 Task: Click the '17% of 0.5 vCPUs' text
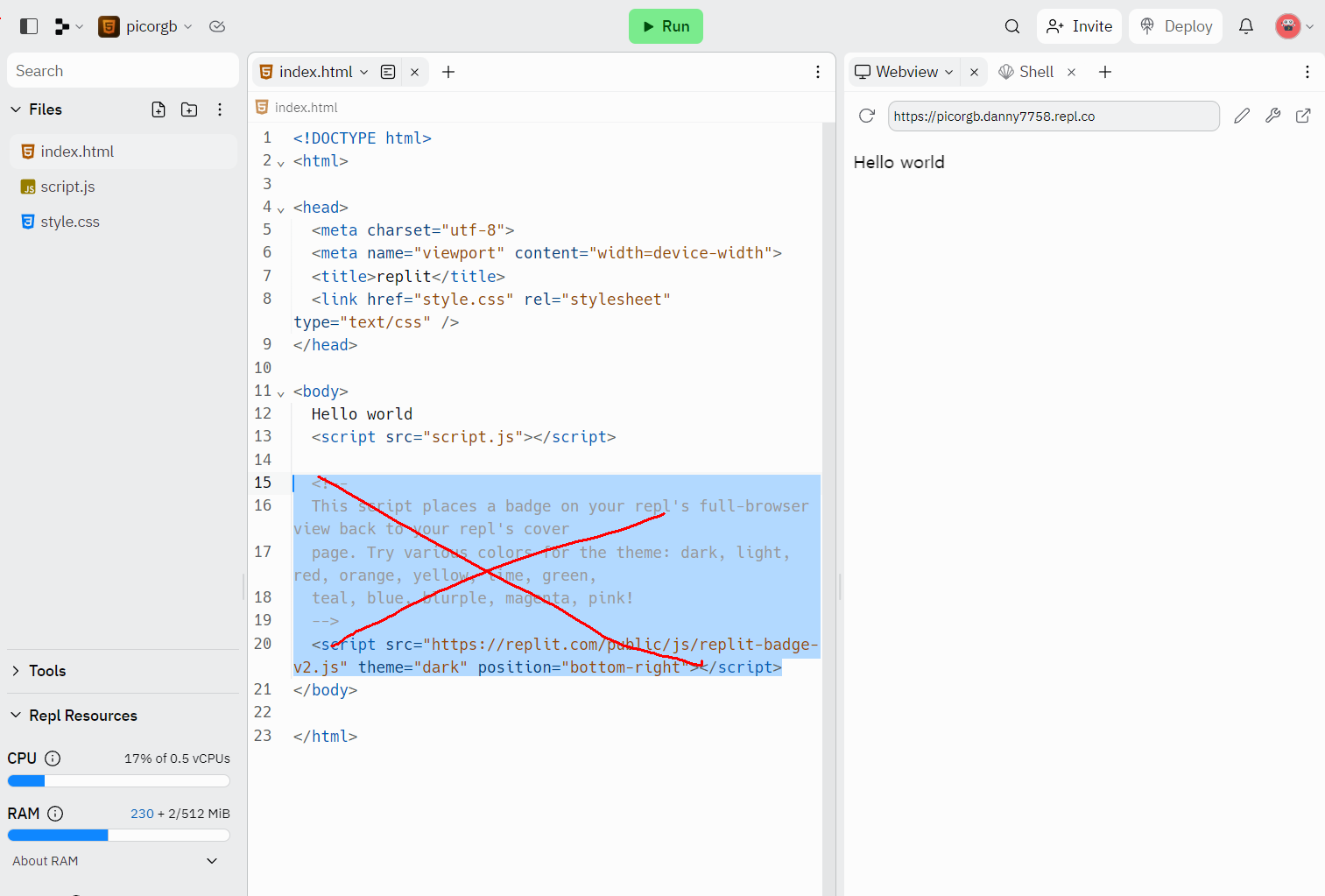coord(177,758)
